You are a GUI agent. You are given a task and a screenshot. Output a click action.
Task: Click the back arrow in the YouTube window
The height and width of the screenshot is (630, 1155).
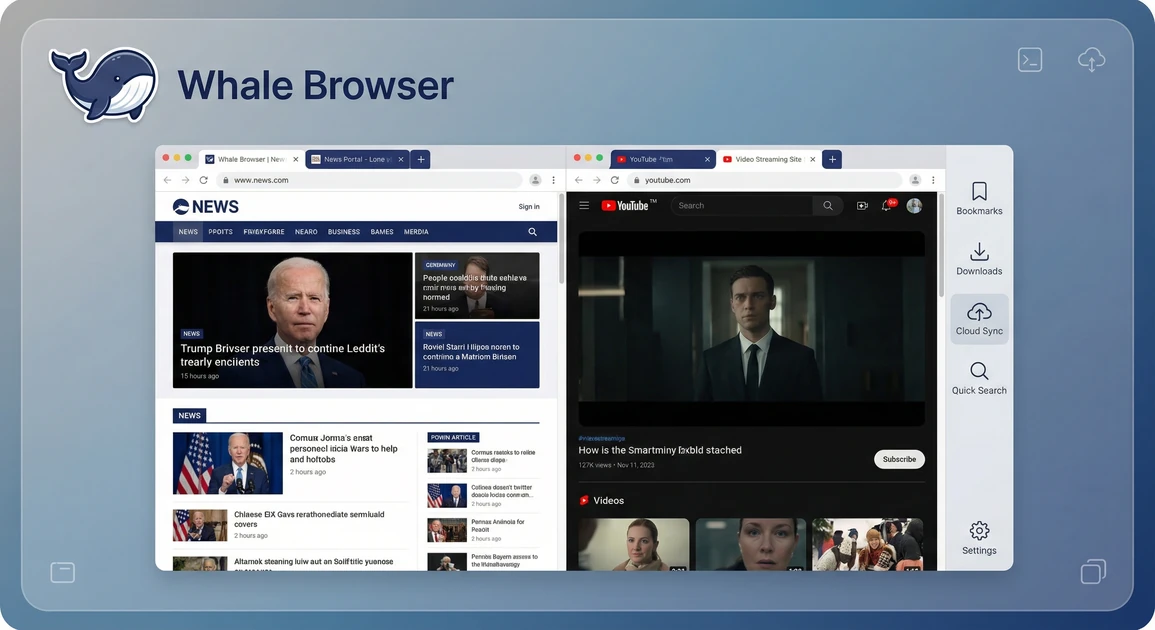[x=578, y=180]
